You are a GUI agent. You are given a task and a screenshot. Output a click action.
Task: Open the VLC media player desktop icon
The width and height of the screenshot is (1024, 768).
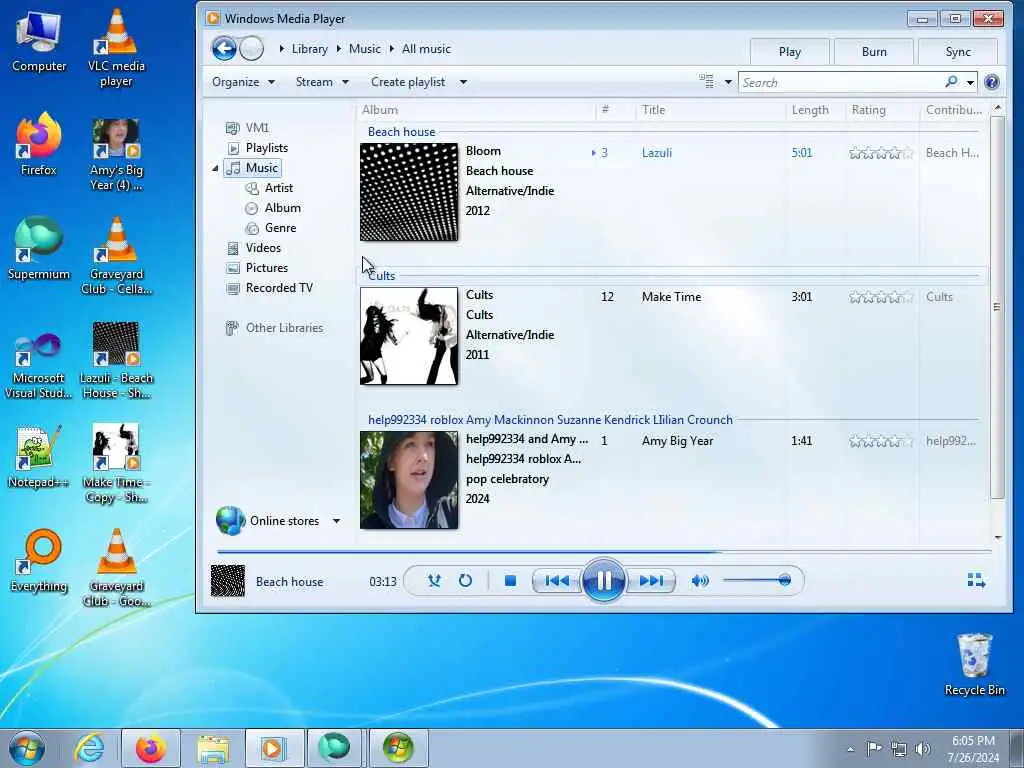click(116, 47)
